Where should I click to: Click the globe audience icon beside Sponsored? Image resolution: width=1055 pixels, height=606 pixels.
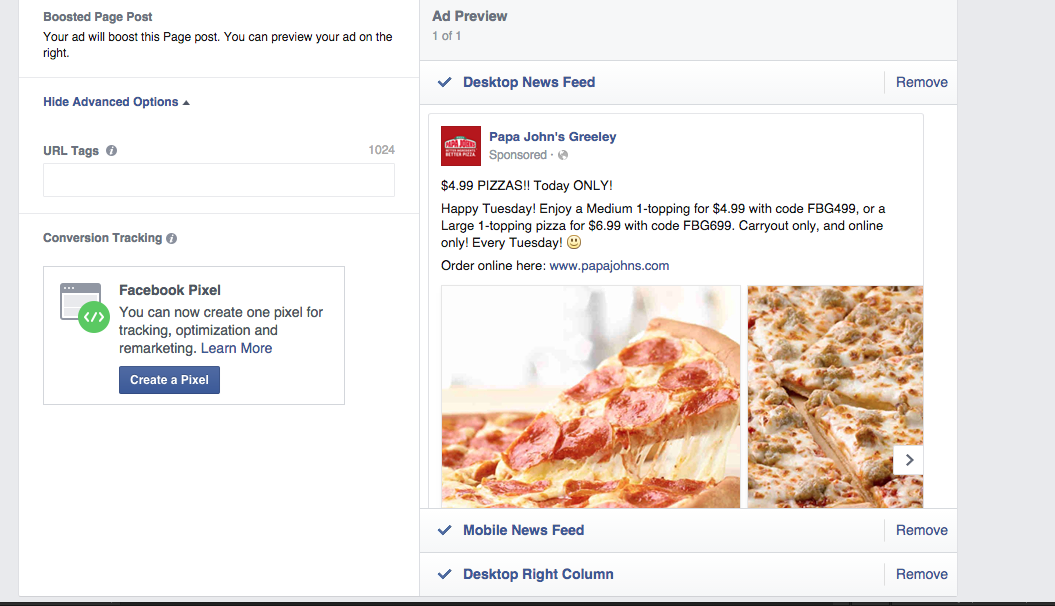[563, 155]
